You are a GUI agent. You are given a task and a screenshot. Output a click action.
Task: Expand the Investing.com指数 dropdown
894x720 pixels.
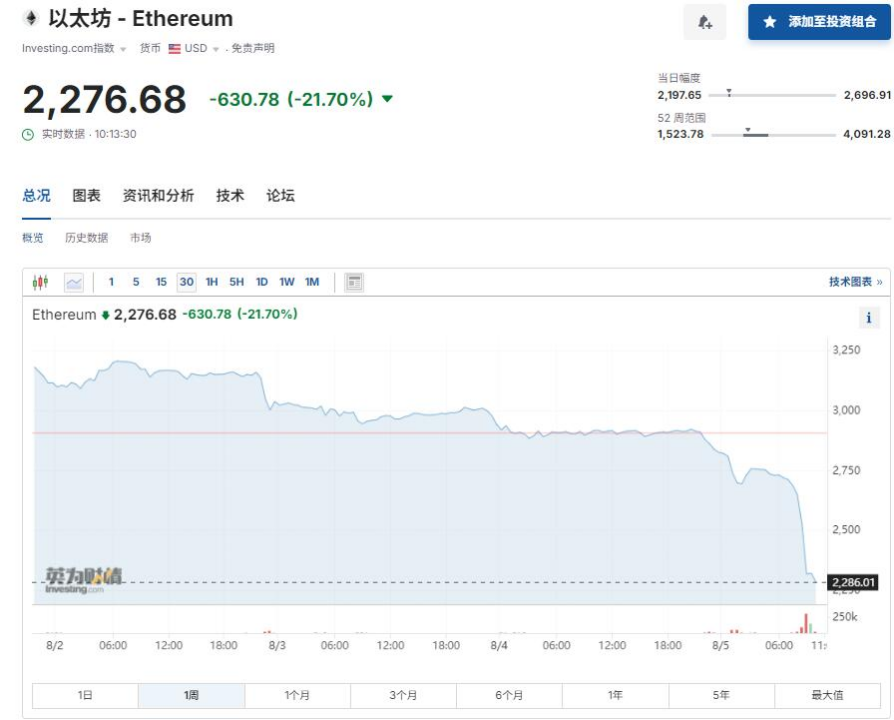[123, 49]
